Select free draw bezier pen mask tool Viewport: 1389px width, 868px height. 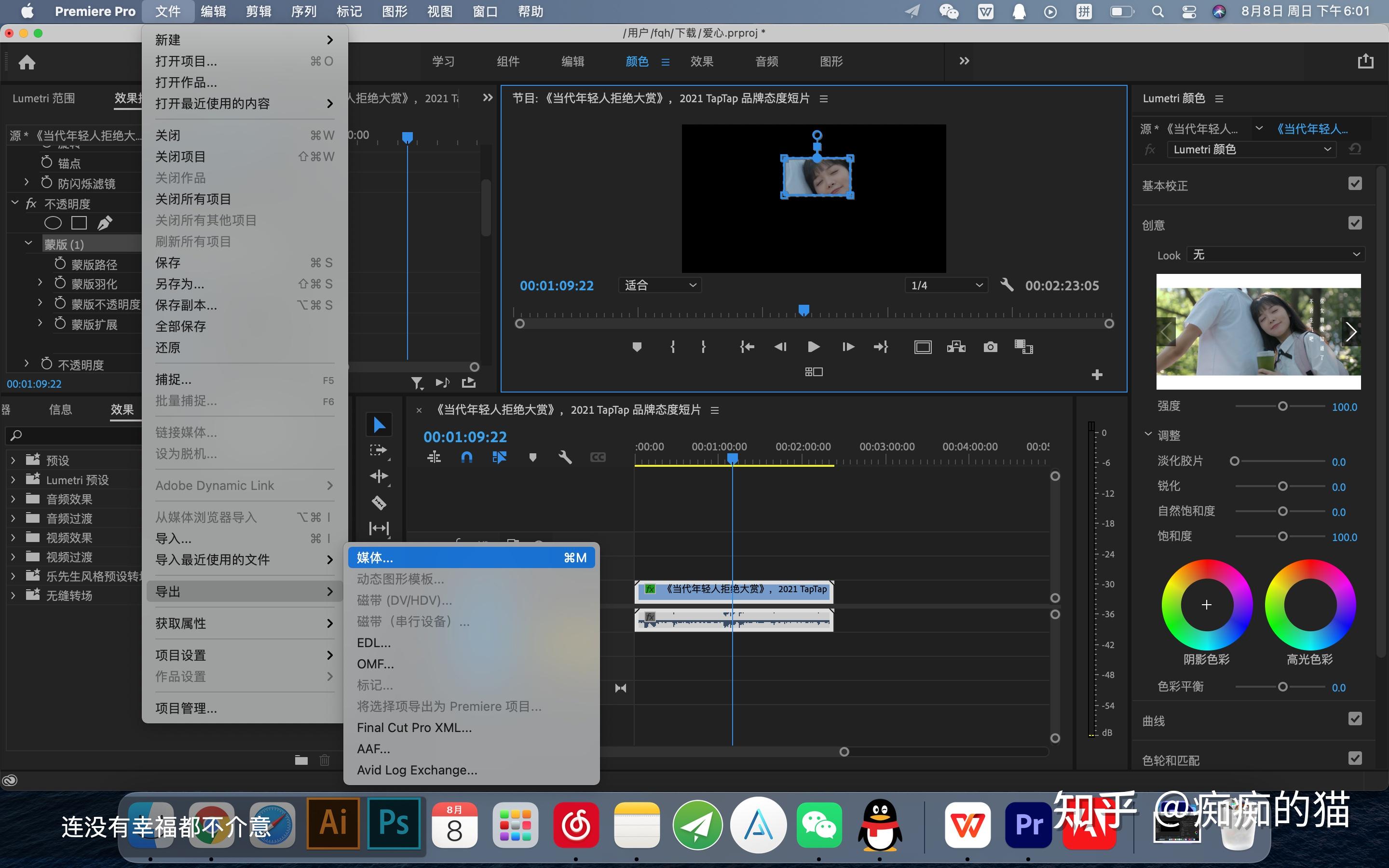pos(105,223)
